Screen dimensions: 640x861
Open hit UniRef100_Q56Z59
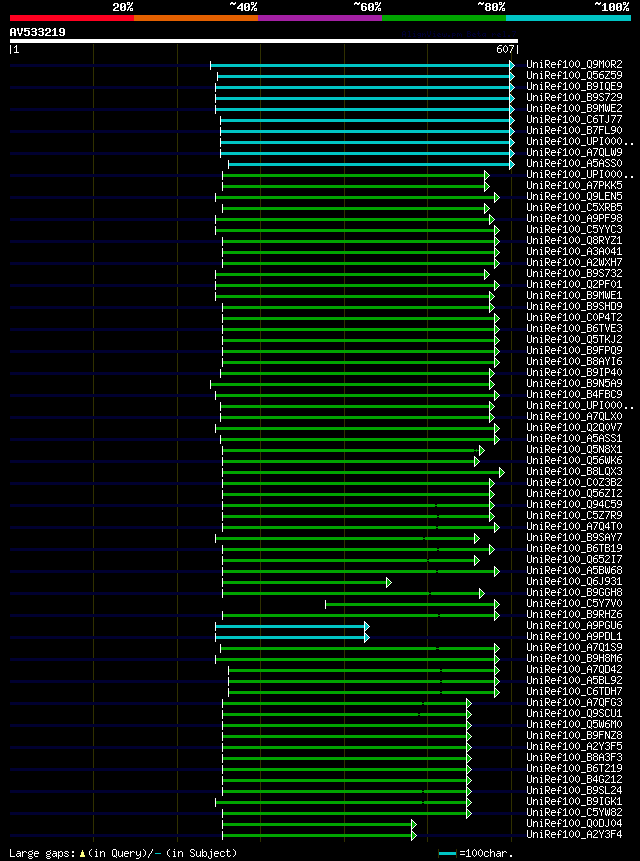[574, 76]
